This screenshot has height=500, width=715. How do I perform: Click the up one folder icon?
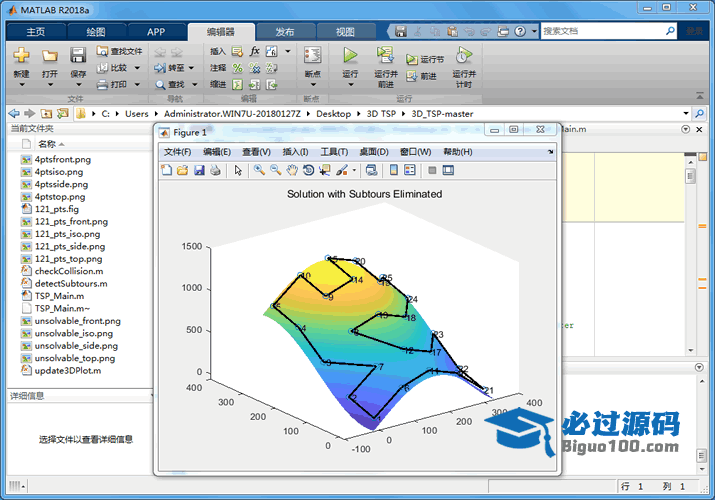[x=46, y=113]
